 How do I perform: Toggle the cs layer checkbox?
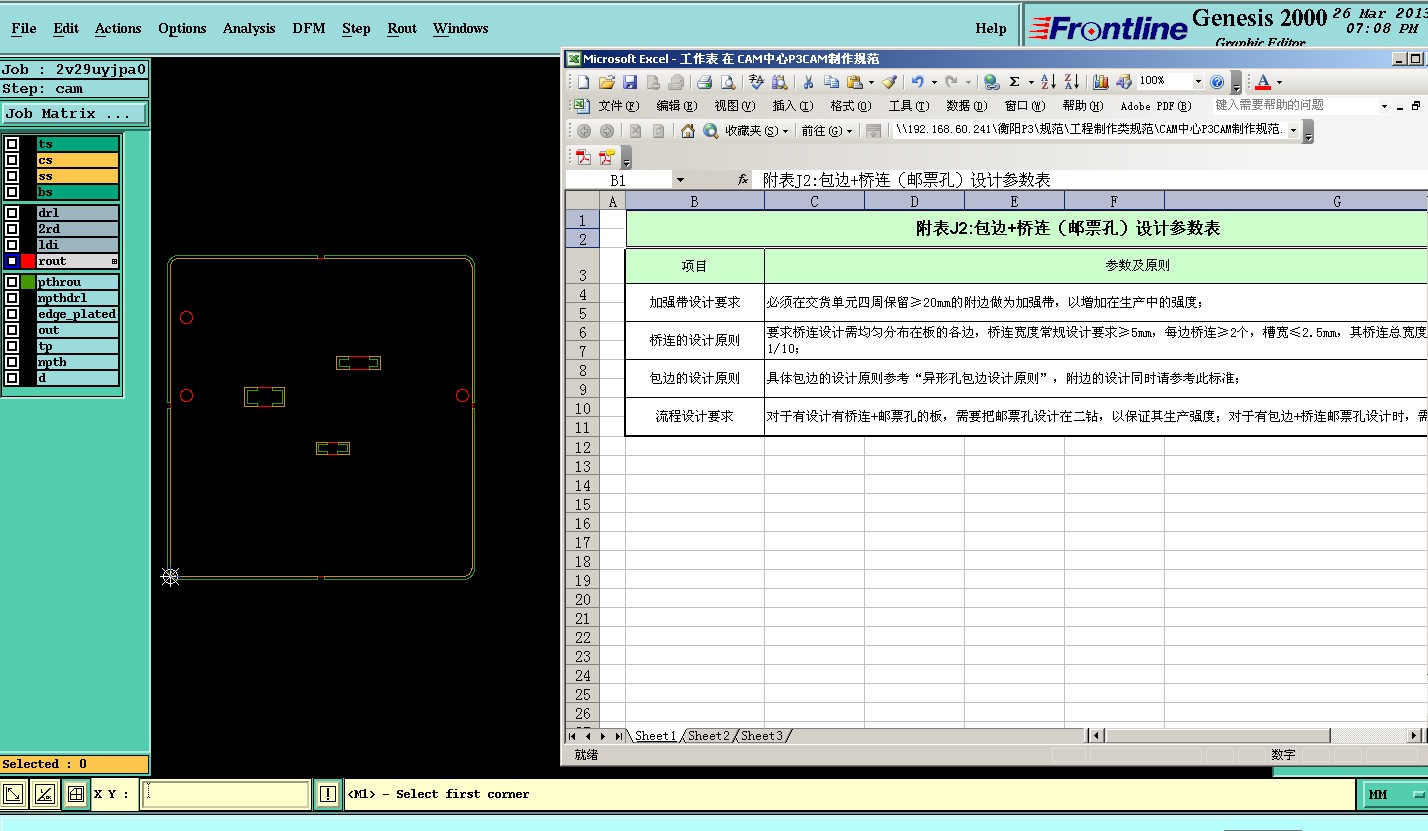(12, 160)
